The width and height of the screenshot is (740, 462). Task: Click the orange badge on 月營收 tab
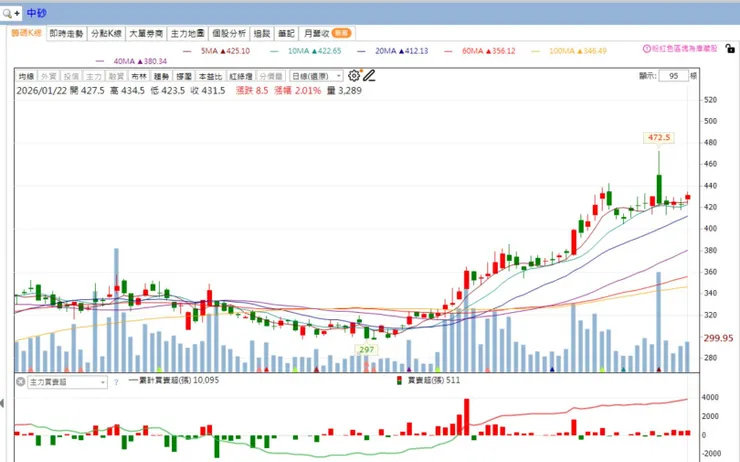(341, 33)
